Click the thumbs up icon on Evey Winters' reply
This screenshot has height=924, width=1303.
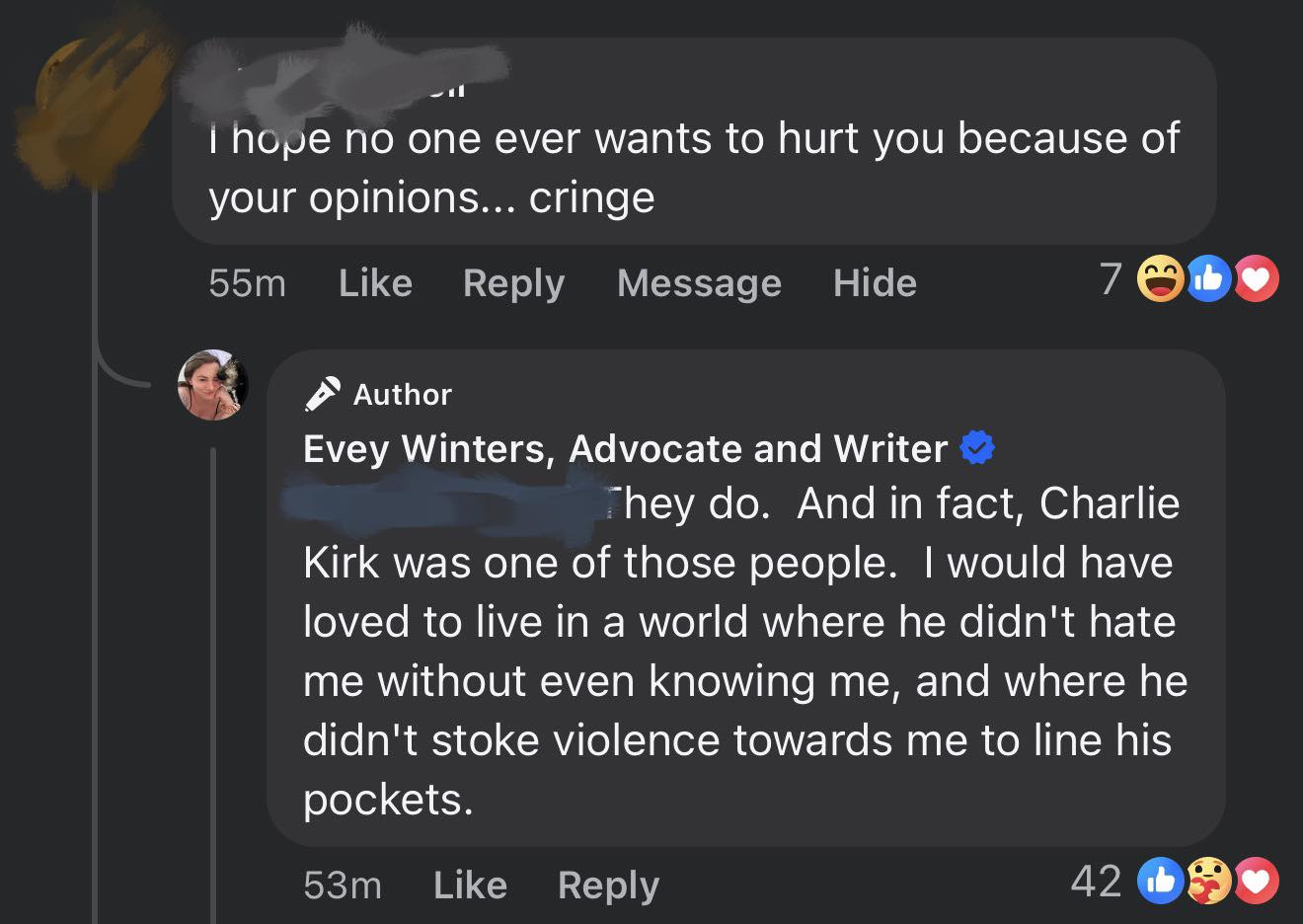click(x=1162, y=881)
